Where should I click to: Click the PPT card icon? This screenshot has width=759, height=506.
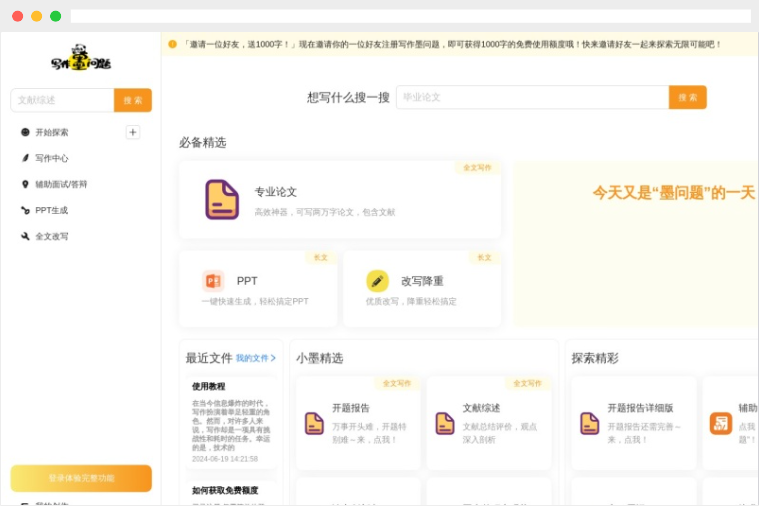tap(213, 281)
